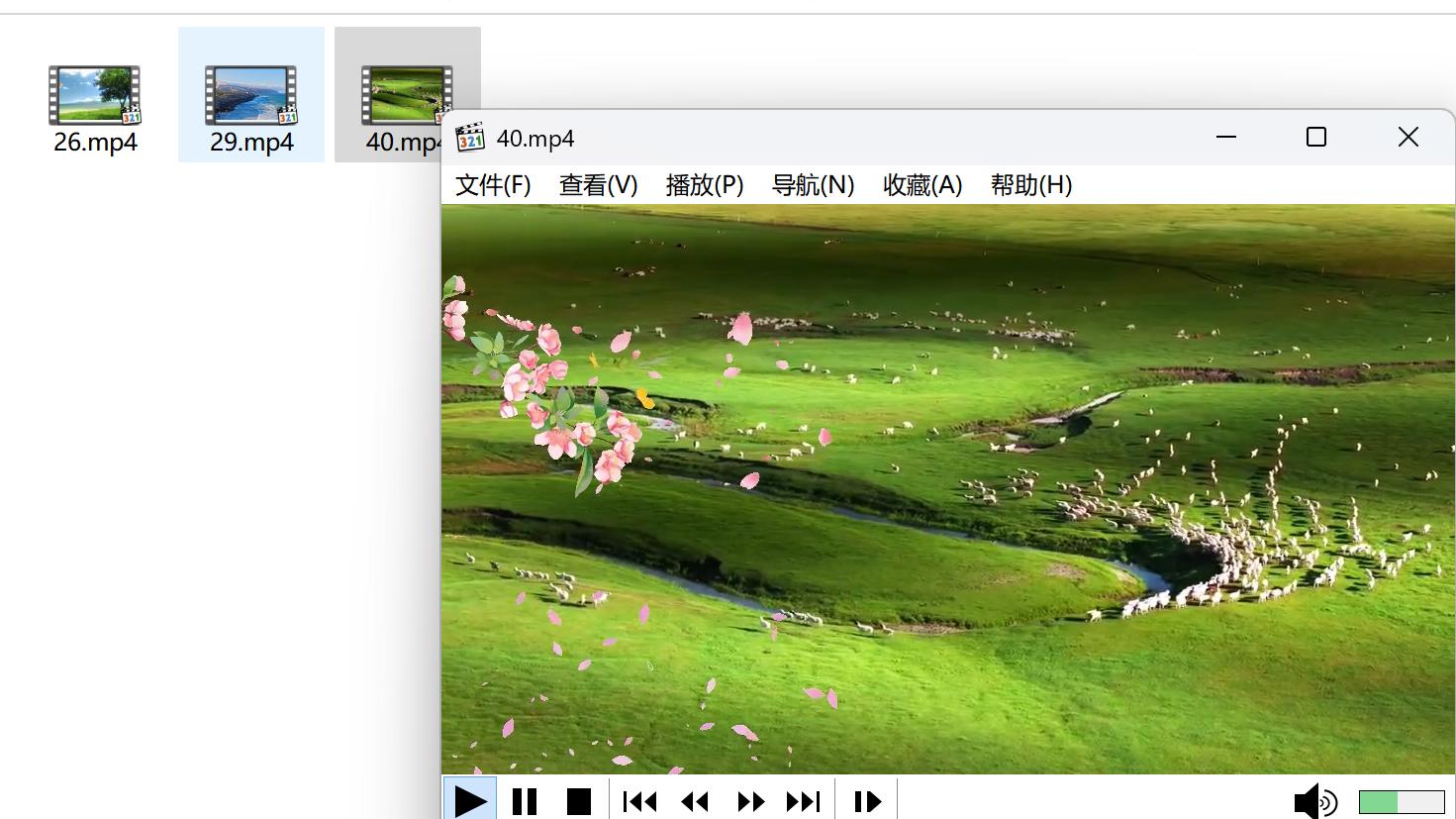Viewport: 1456px width, 819px height.
Task: Open the 导航(N) menu
Action: pyautogui.click(x=813, y=185)
